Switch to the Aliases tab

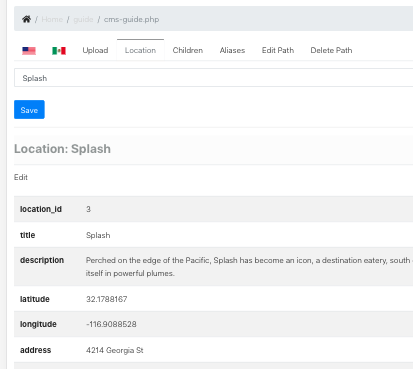(x=232, y=50)
